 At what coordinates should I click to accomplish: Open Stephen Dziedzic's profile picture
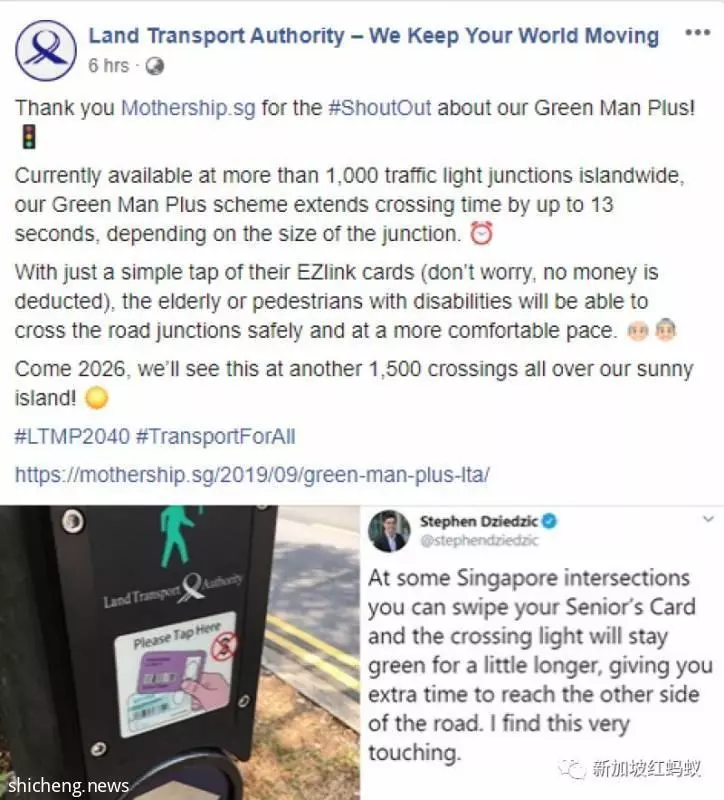(x=389, y=531)
